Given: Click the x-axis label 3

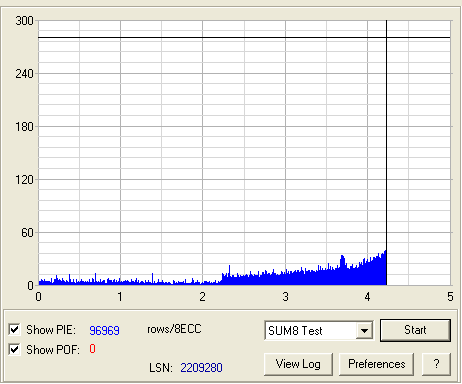Looking at the screenshot, I should point(285,297).
